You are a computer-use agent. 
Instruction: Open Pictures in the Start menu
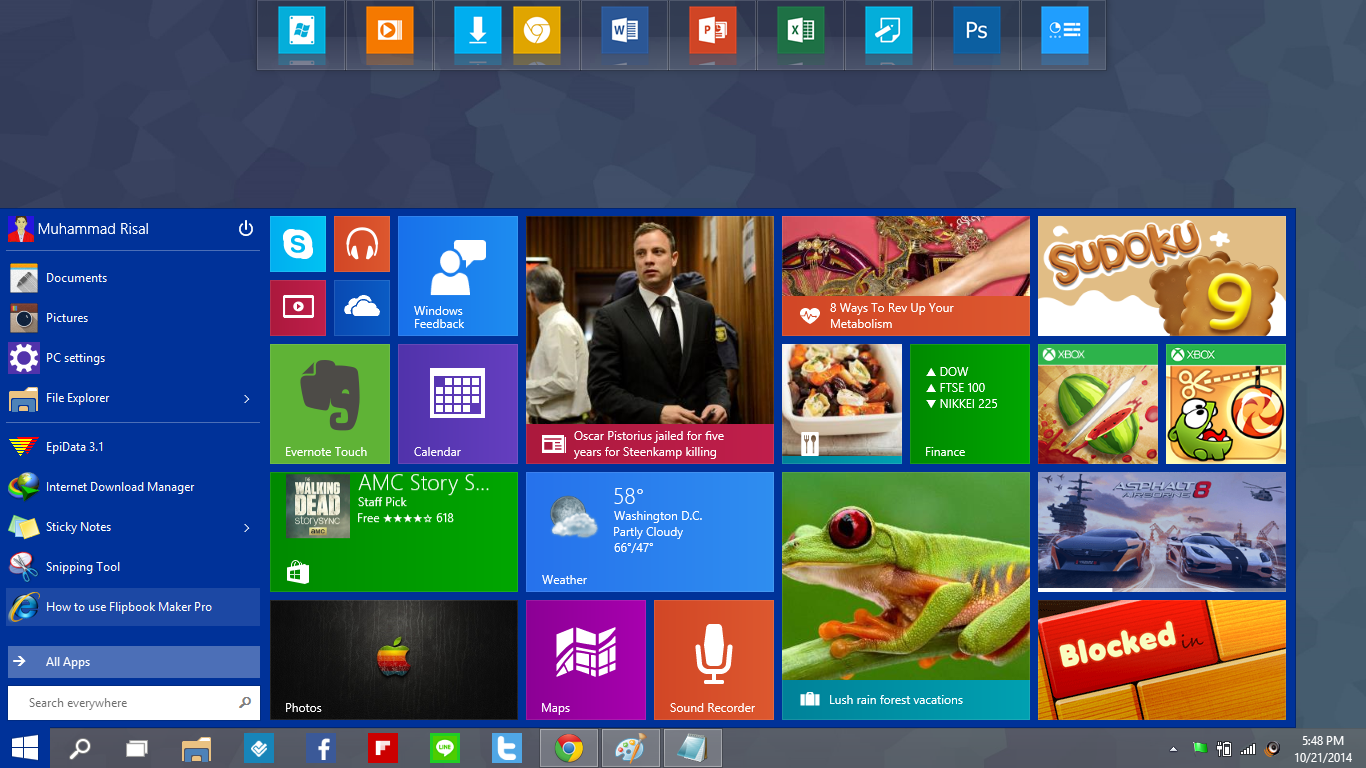tap(133, 318)
